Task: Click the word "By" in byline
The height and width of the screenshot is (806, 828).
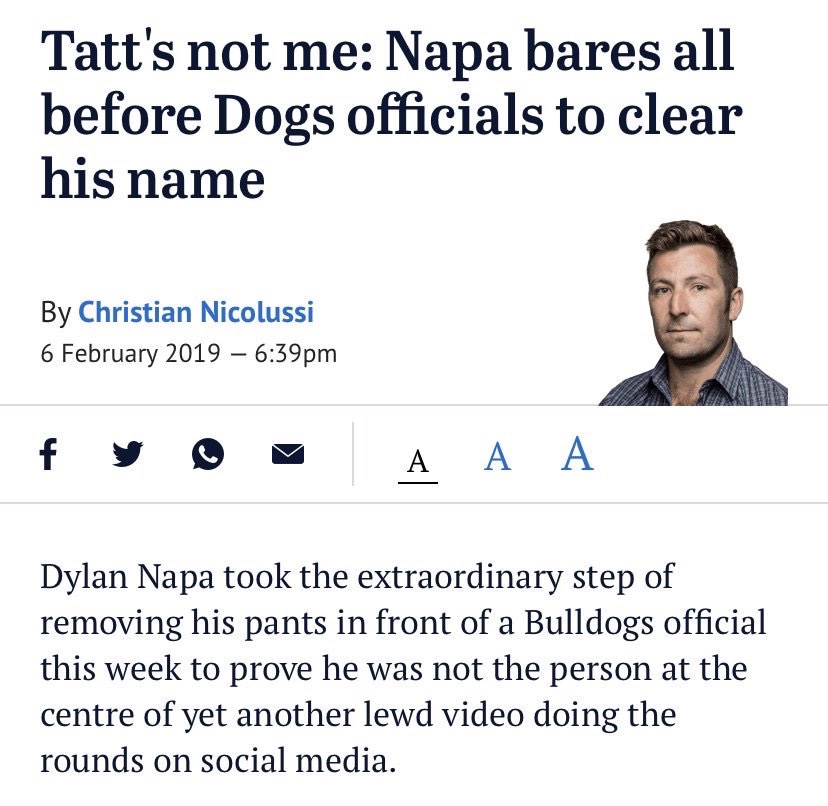Action: pos(55,312)
